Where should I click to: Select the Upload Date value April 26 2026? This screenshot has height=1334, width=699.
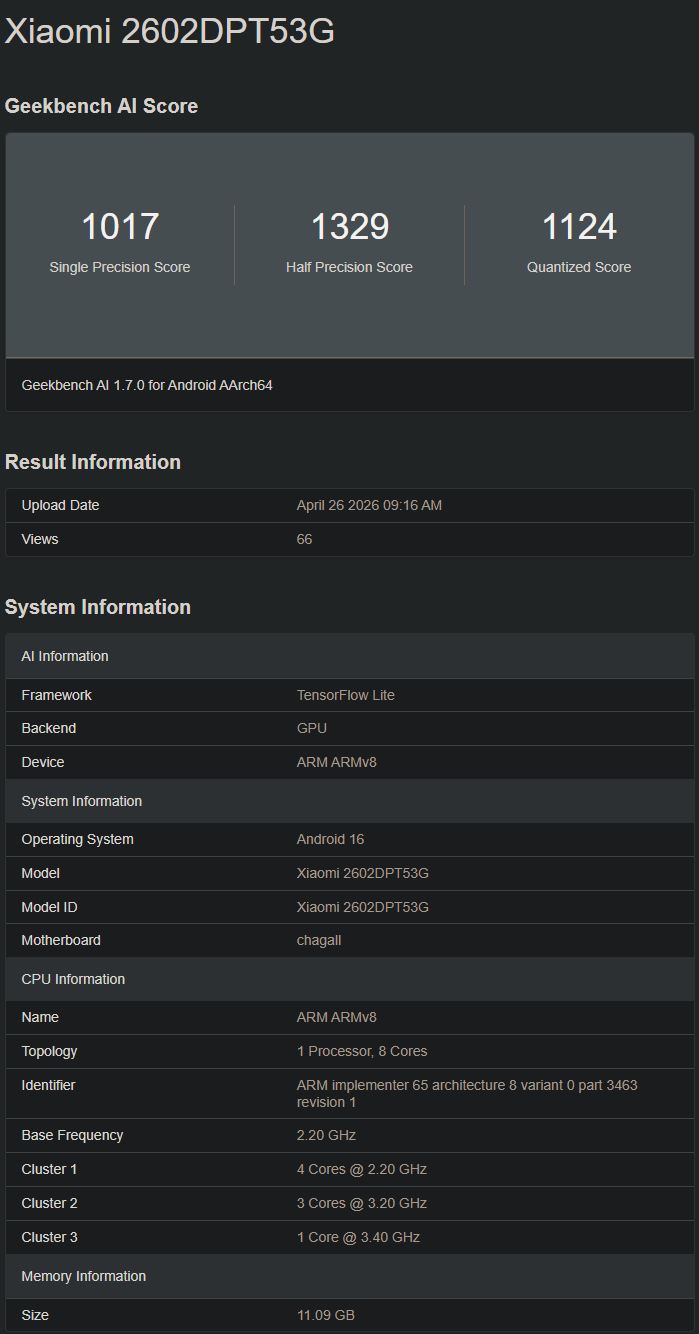point(369,505)
